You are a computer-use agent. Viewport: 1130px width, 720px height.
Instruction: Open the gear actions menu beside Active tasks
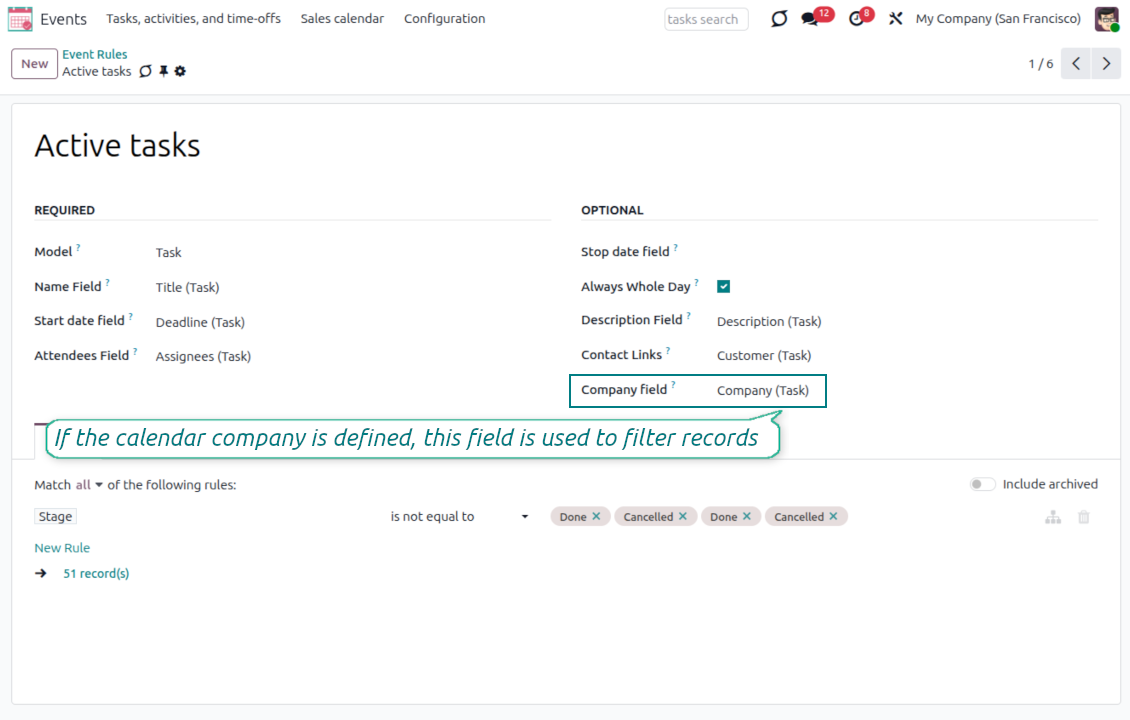pyautogui.click(x=180, y=72)
